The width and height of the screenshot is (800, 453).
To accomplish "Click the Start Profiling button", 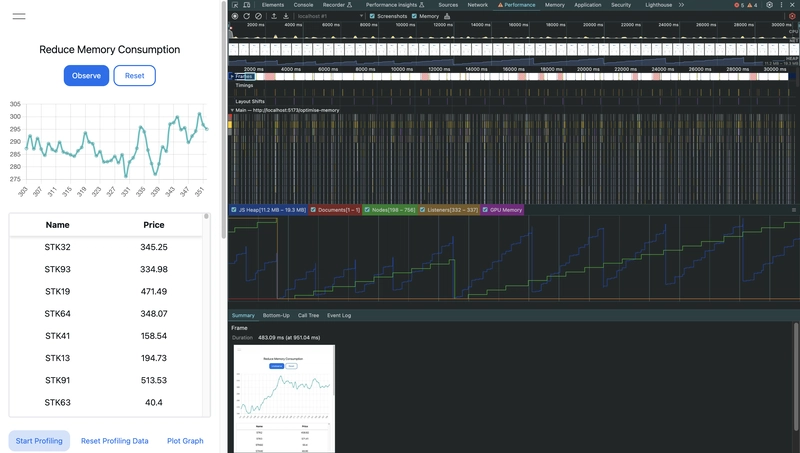I will pyautogui.click(x=39, y=441).
